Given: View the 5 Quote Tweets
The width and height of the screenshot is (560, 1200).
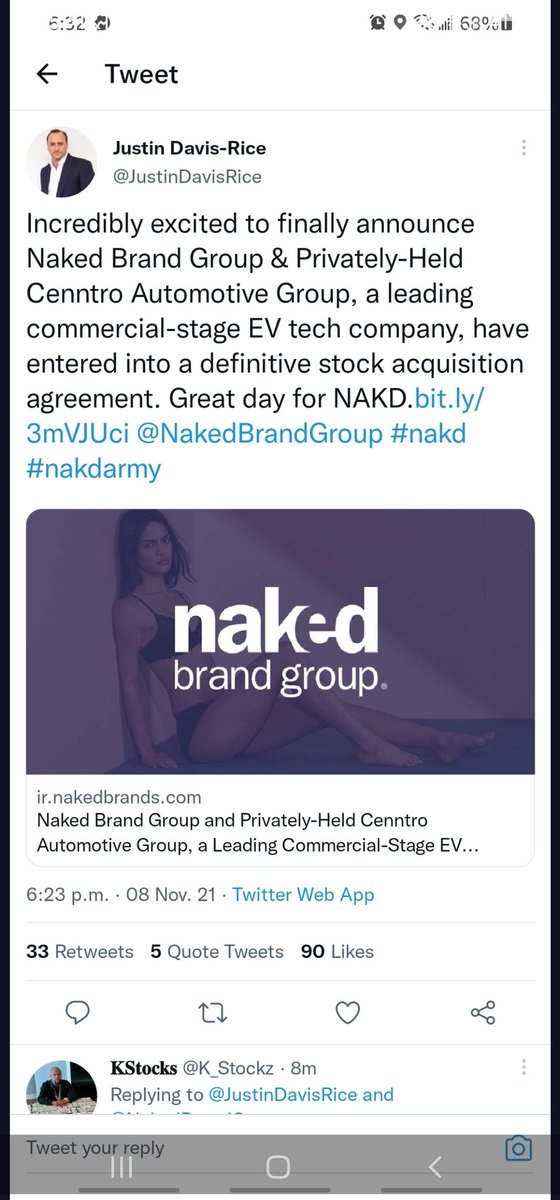Looking at the screenshot, I should click(x=217, y=951).
